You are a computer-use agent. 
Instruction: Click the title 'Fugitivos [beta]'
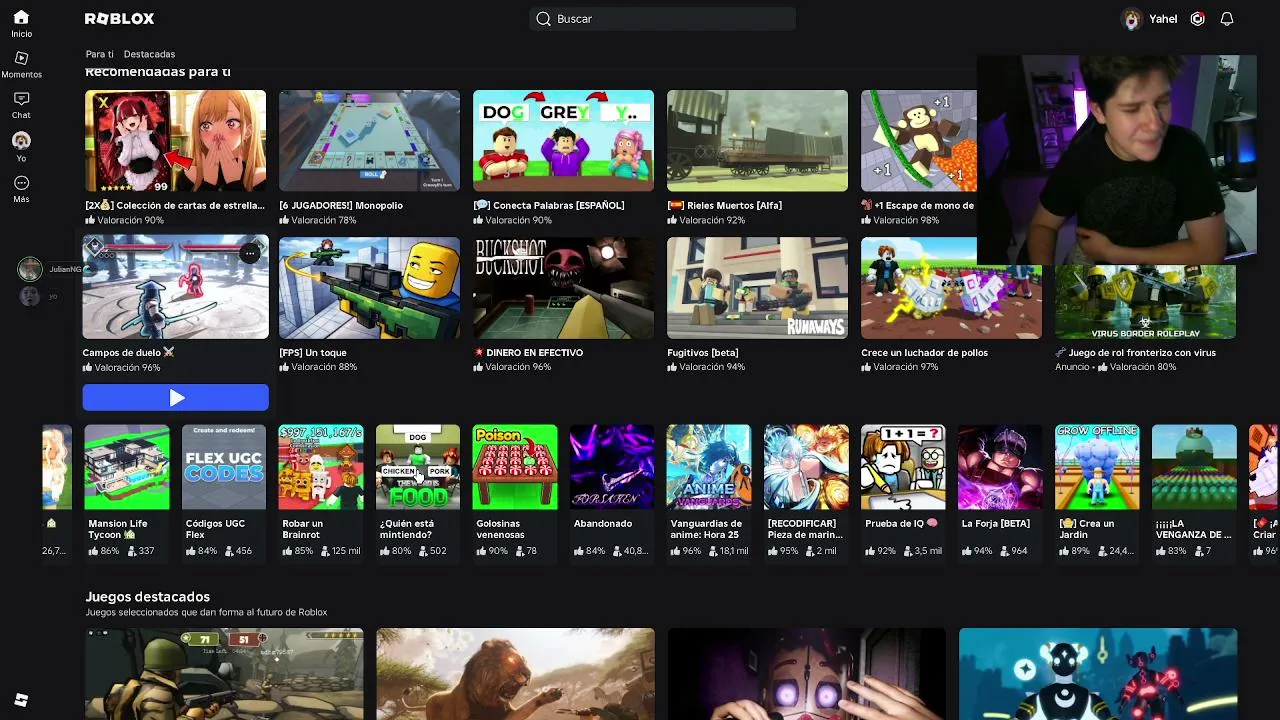pyautogui.click(x=702, y=352)
